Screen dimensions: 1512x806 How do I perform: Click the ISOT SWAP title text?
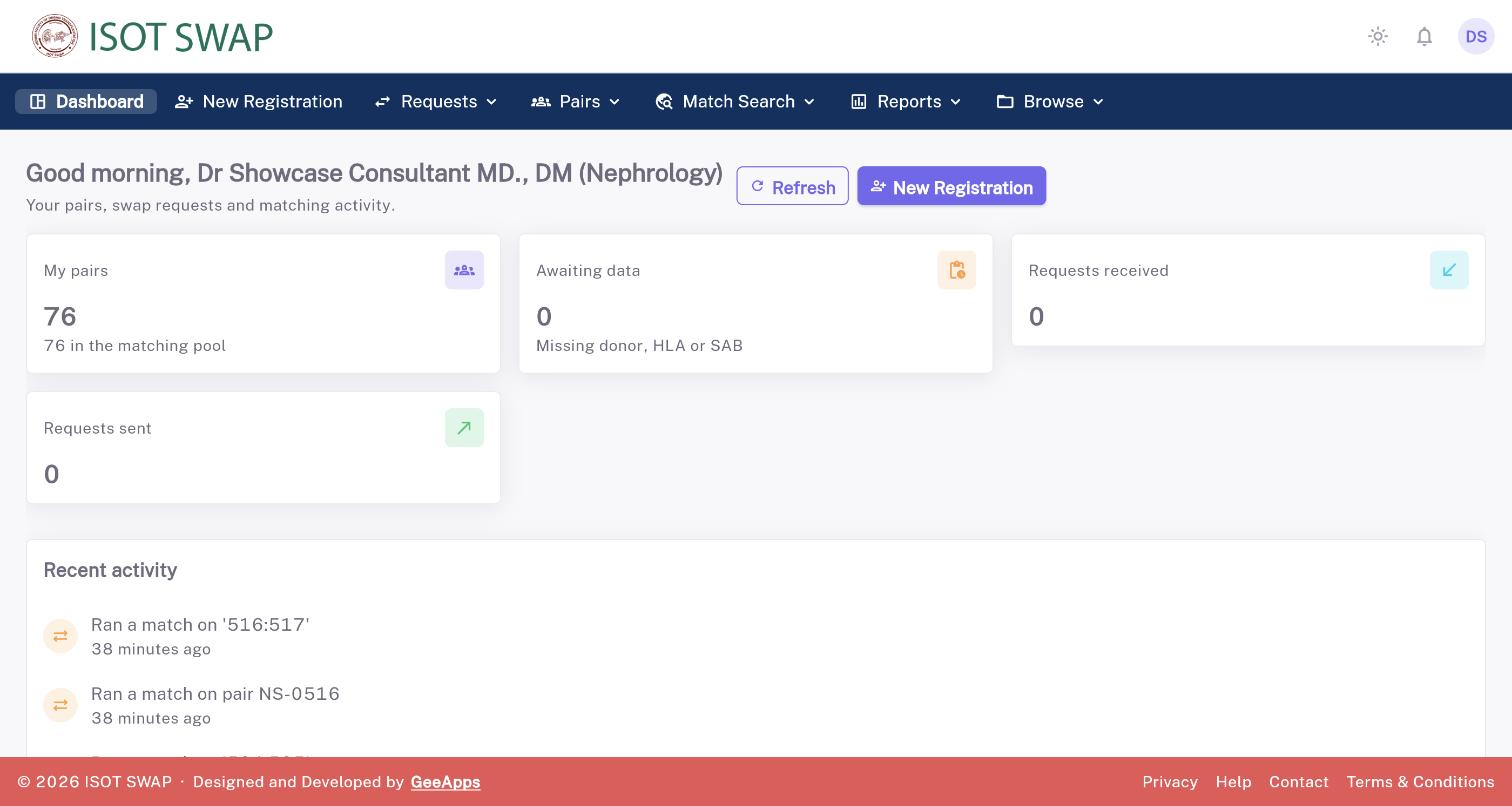[x=181, y=37]
